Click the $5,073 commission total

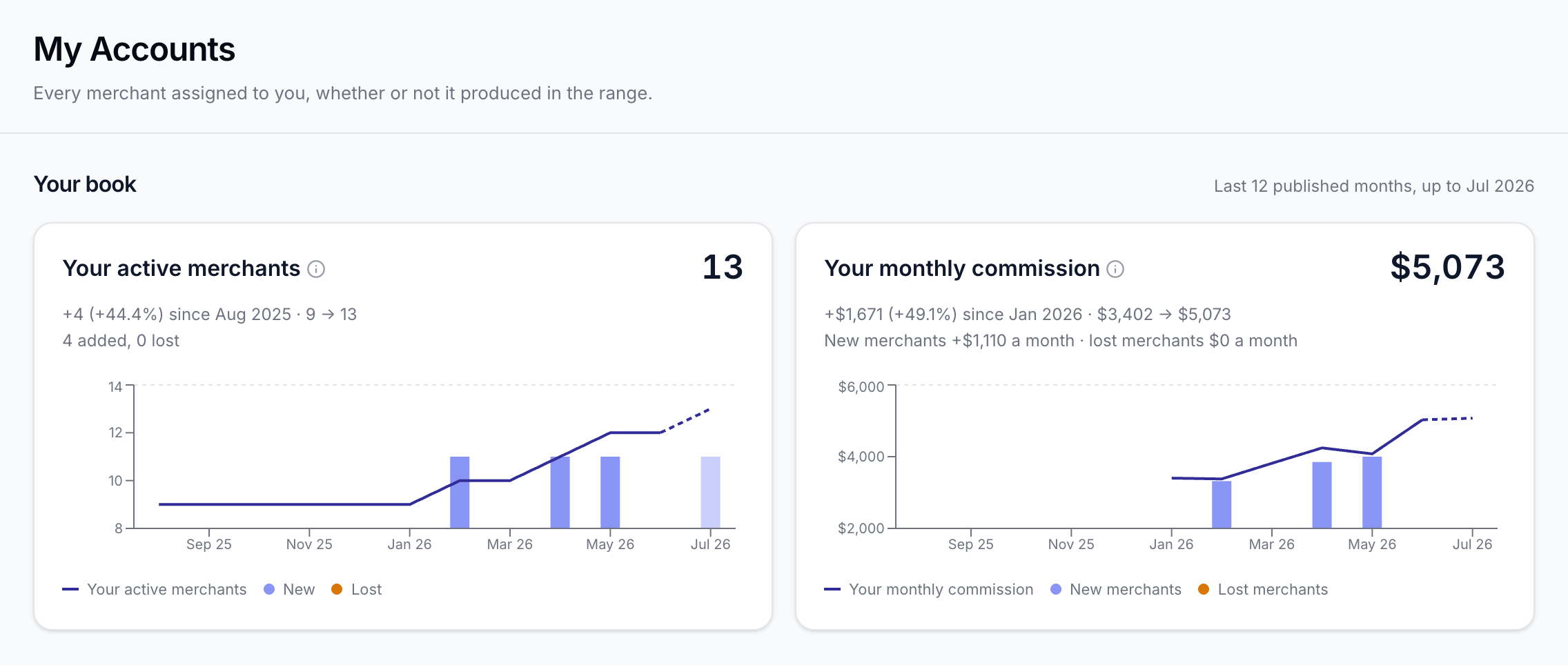1447,267
